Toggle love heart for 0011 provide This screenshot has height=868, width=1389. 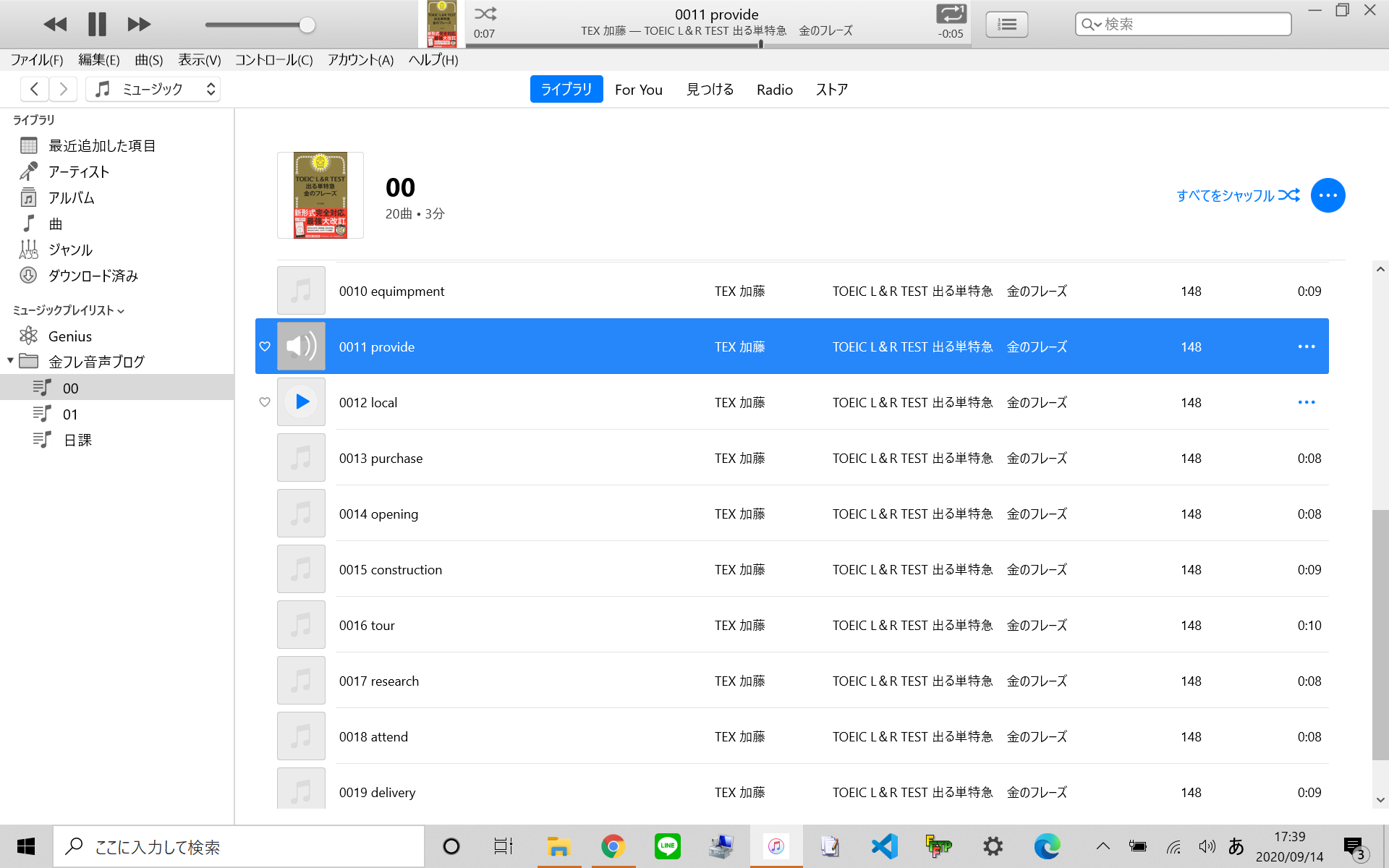click(x=265, y=346)
